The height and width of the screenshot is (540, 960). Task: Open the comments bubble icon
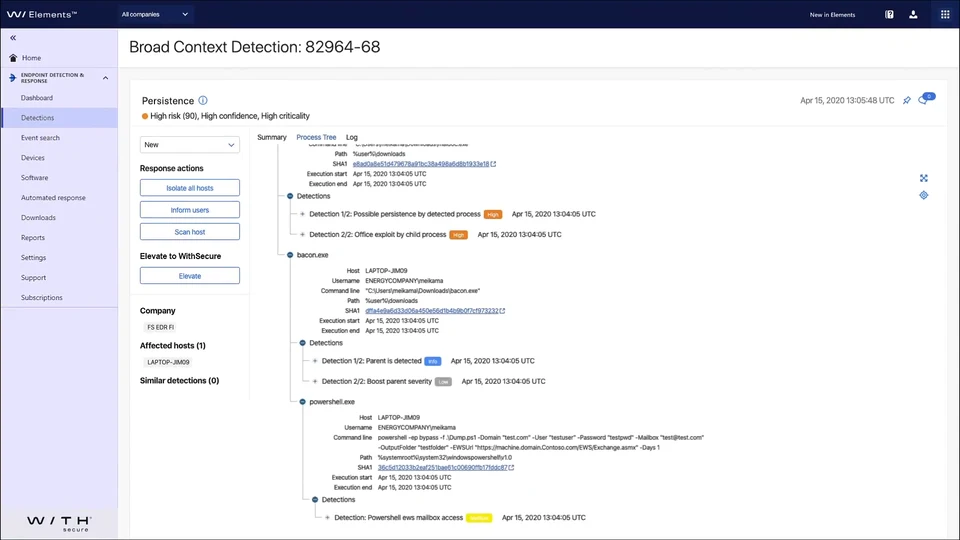[925, 99]
